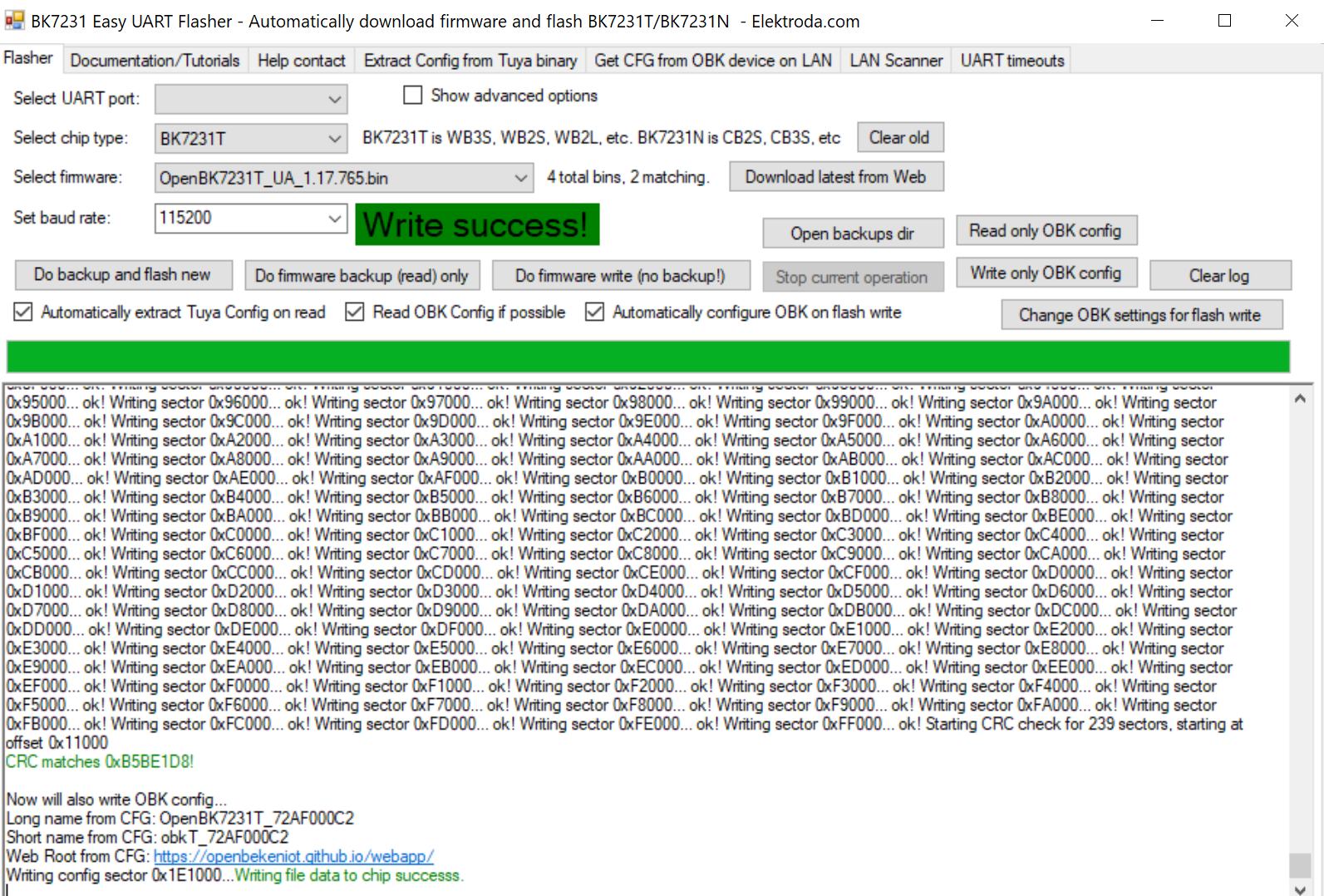Click the Clear log button

click(x=1219, y=276)
